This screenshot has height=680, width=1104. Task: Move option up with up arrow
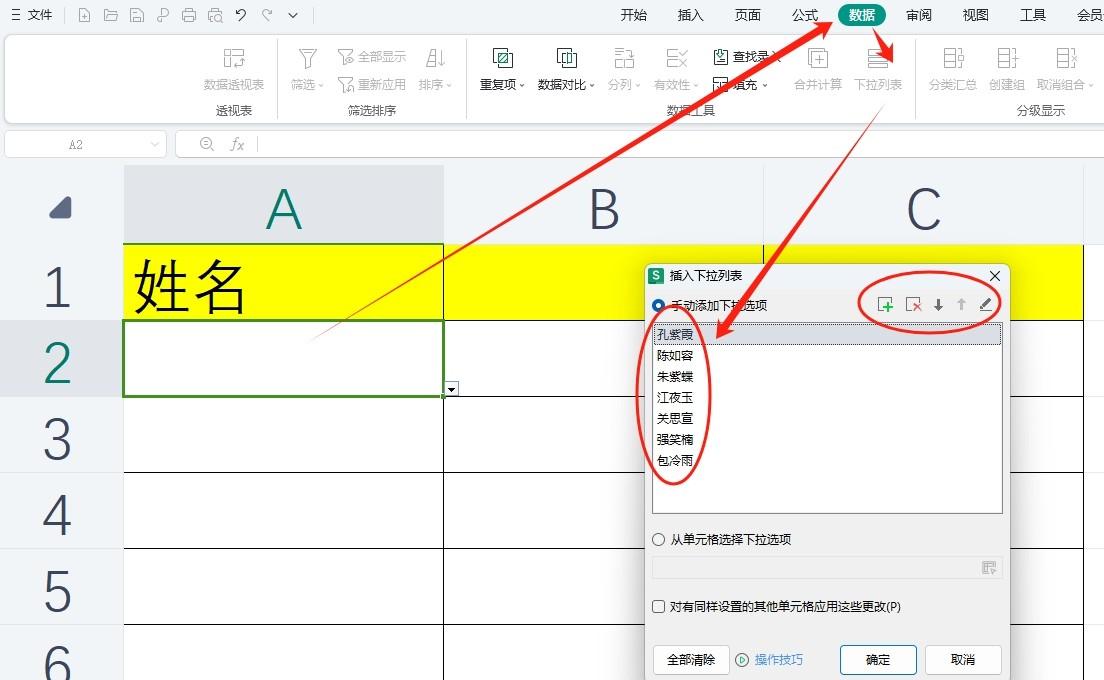961,305
